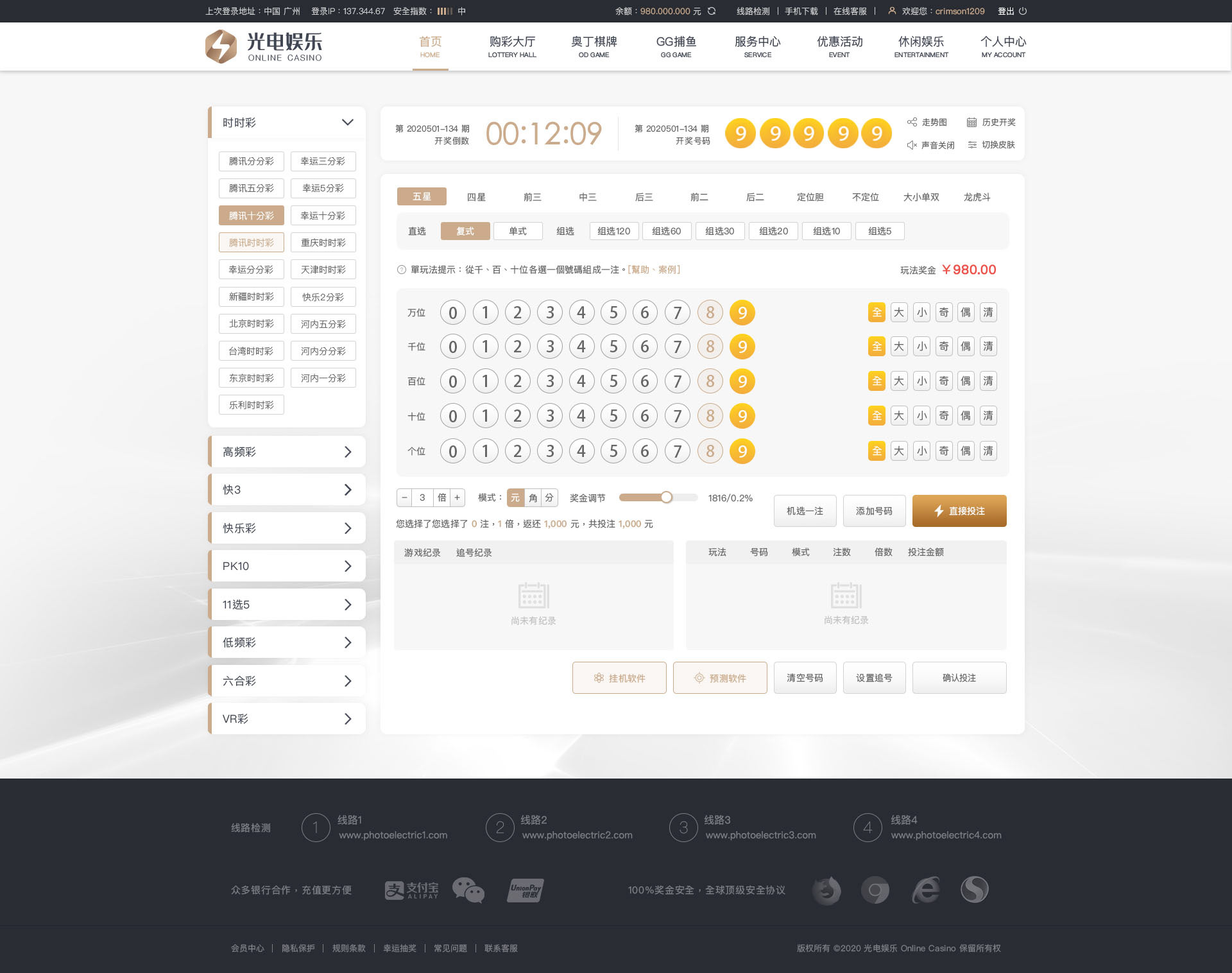Toggle 清 for the 万位 row
1232x973 pixels.
[988, 313]
